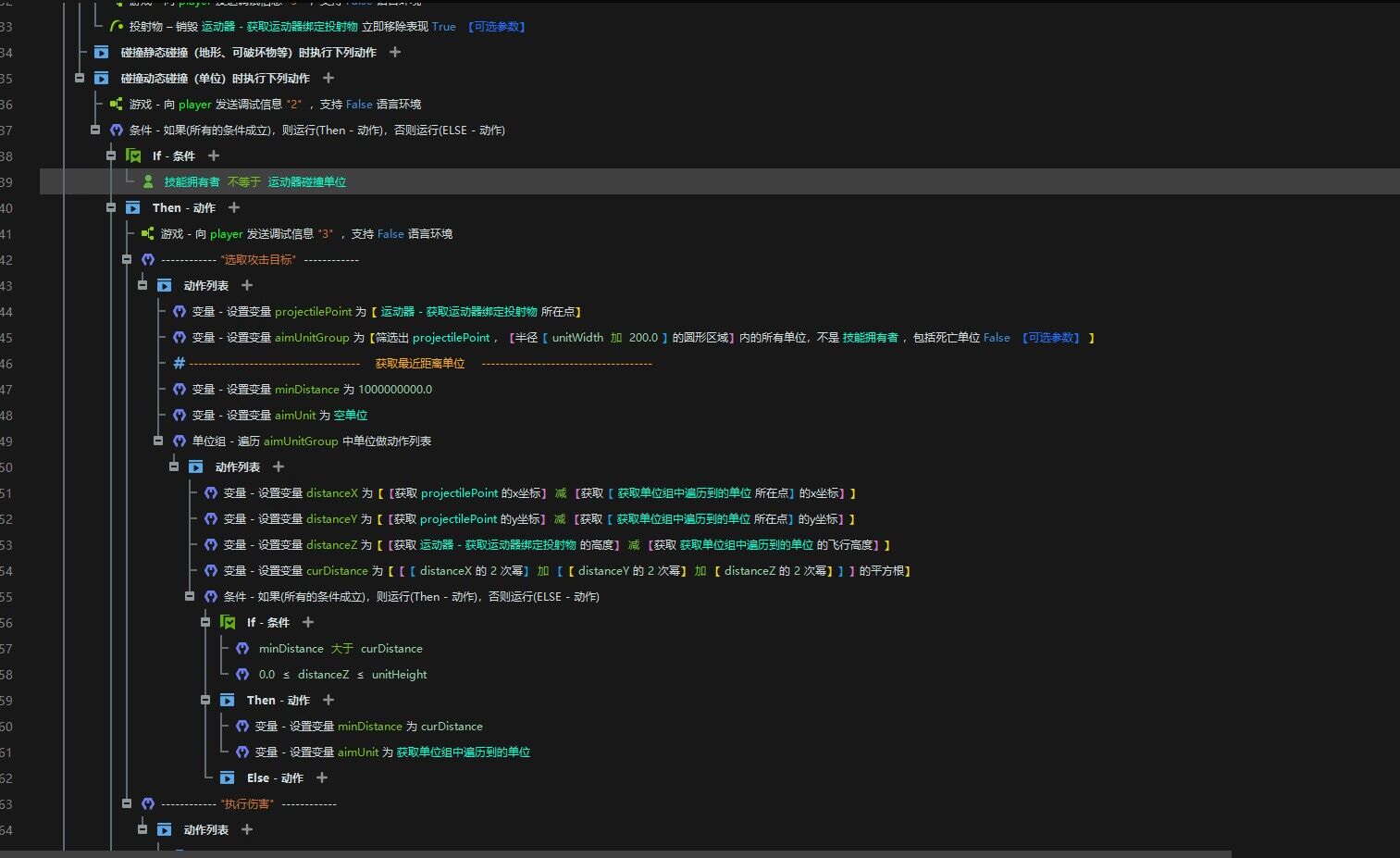Click the variable icon on aimUnit 为 空单位 row
The height and width of the screenshot is (858, 1400).
click(x=180, y=415)
